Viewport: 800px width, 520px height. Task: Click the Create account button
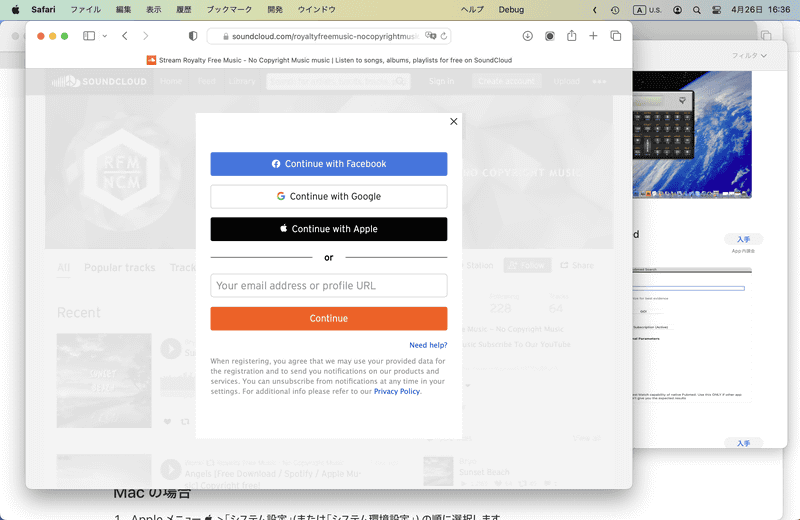[506, 81]
